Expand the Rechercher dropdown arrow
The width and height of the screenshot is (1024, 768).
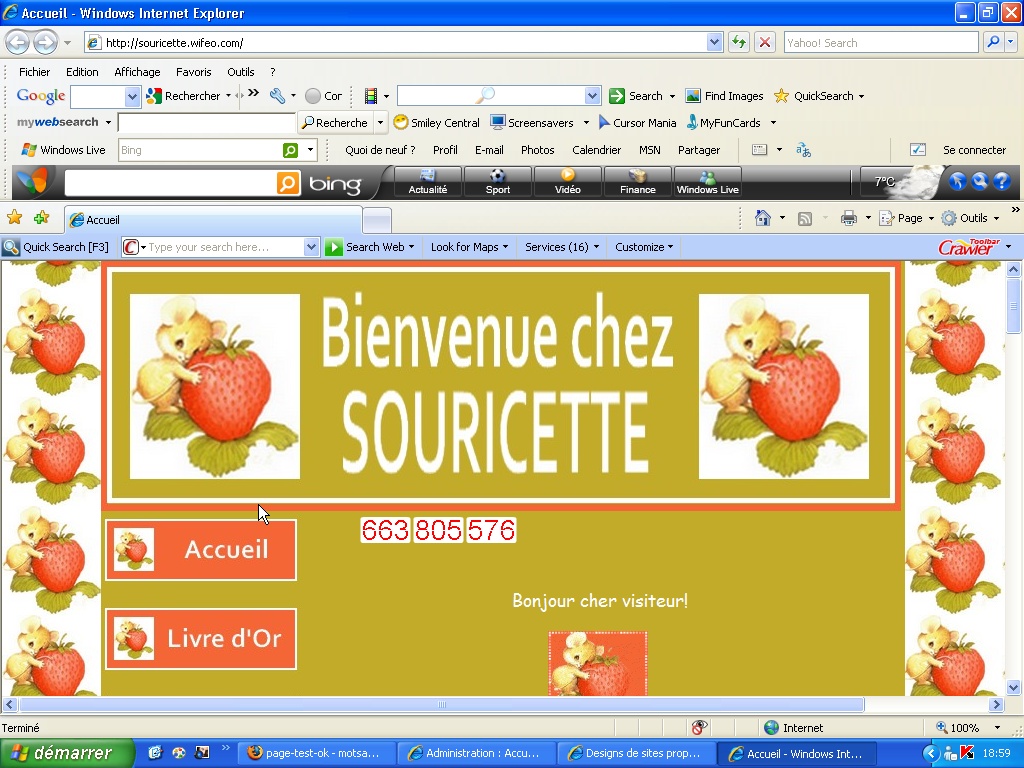click(x=228, y=96)
